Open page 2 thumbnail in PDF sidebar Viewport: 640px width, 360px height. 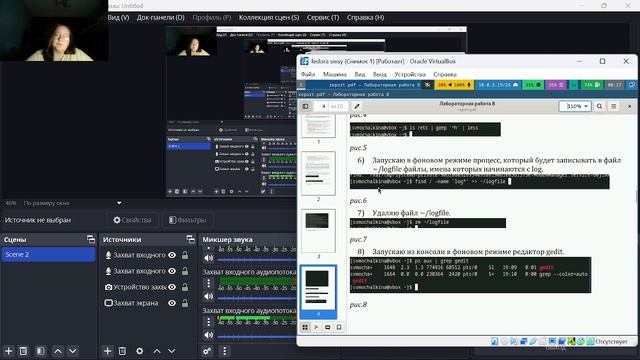click(318, 173)
